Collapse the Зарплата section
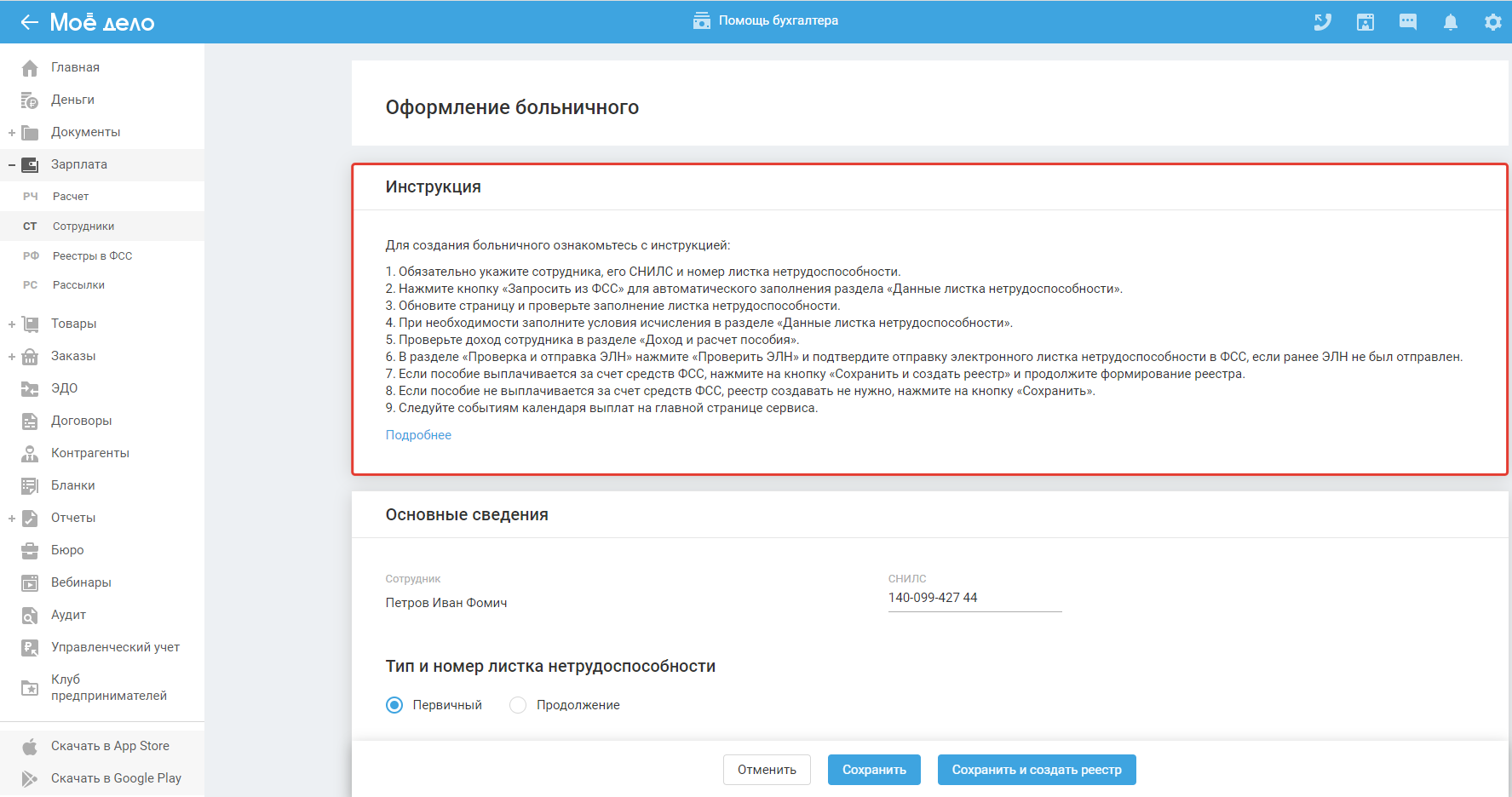Image resolution: width=1512 pixels, height=797 pixels. [12, 165]
